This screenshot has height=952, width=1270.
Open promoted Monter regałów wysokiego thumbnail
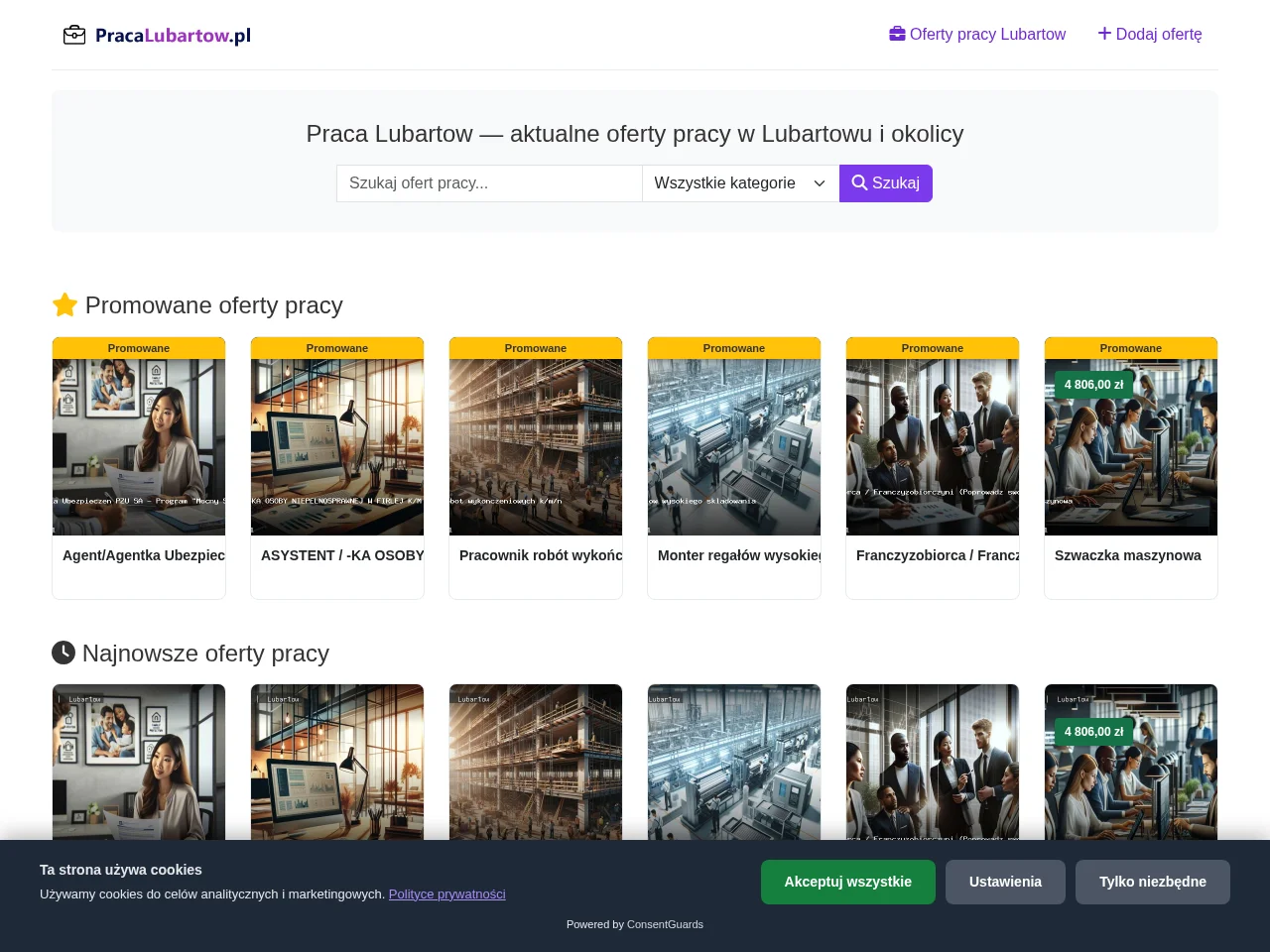click(x=734, y=447)
